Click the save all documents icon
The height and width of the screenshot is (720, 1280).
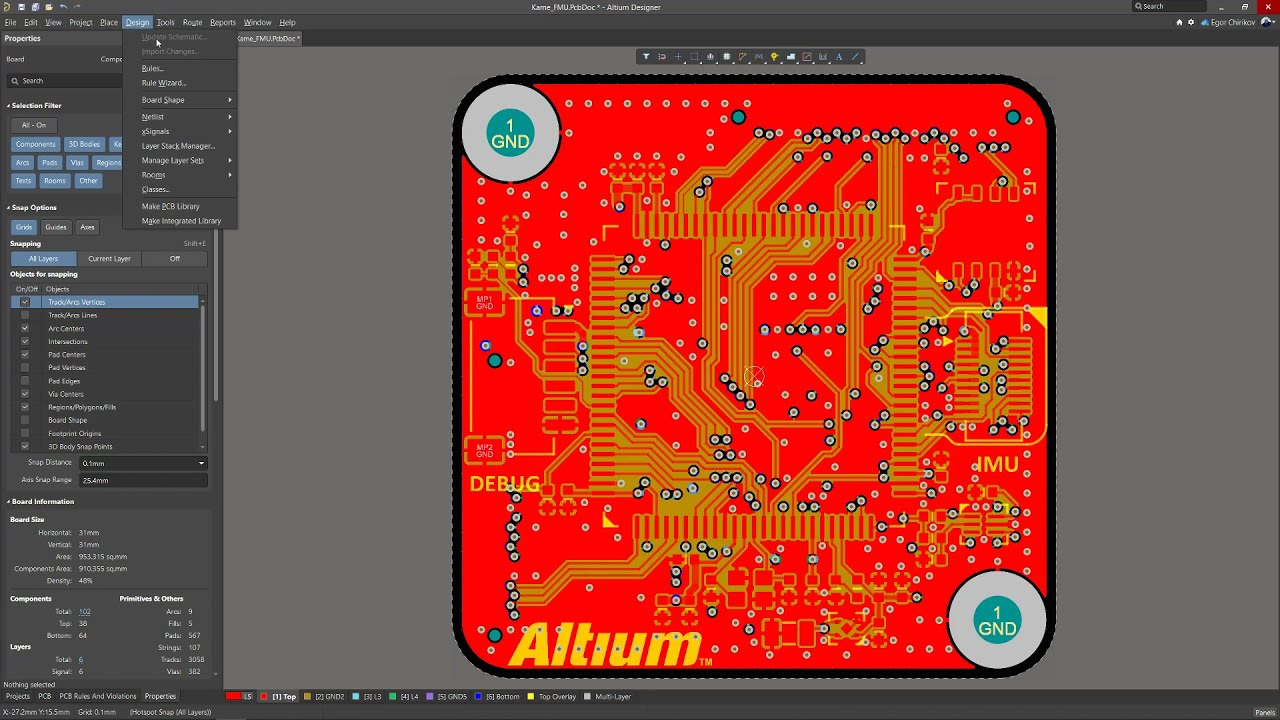pyautogui.click(x=35, y=7)
